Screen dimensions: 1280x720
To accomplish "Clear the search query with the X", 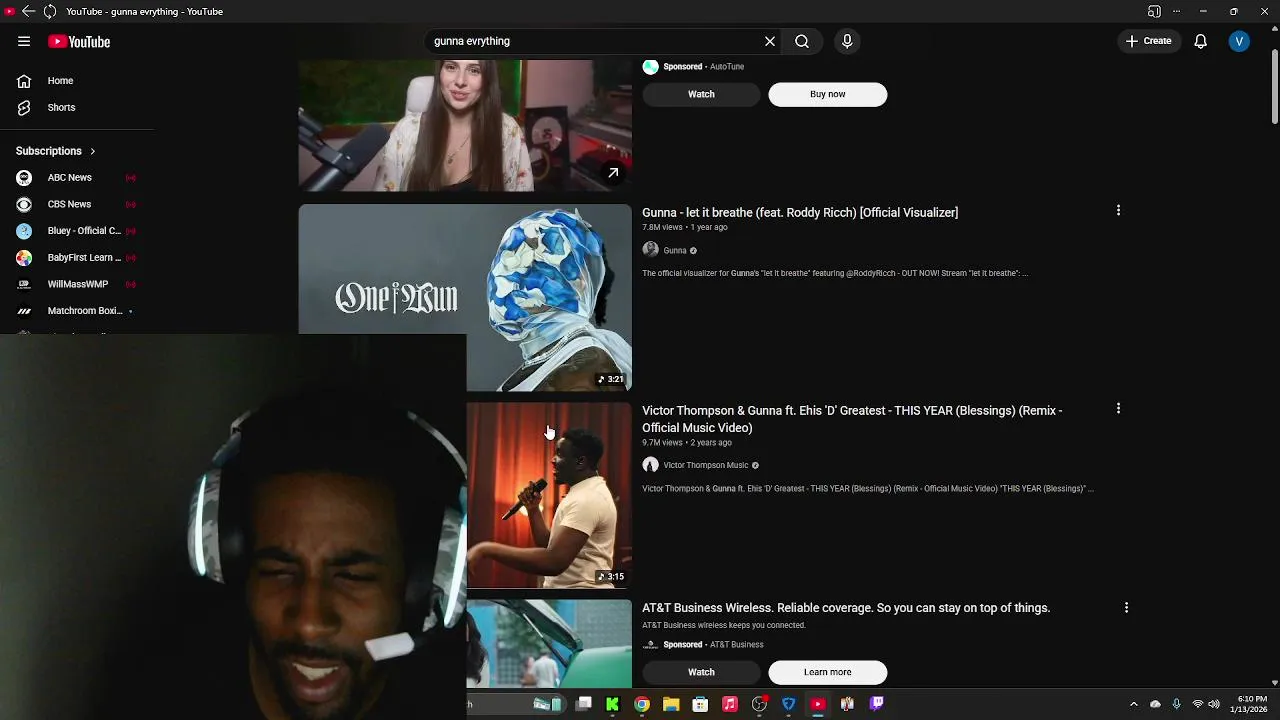I will pos(770,41).
